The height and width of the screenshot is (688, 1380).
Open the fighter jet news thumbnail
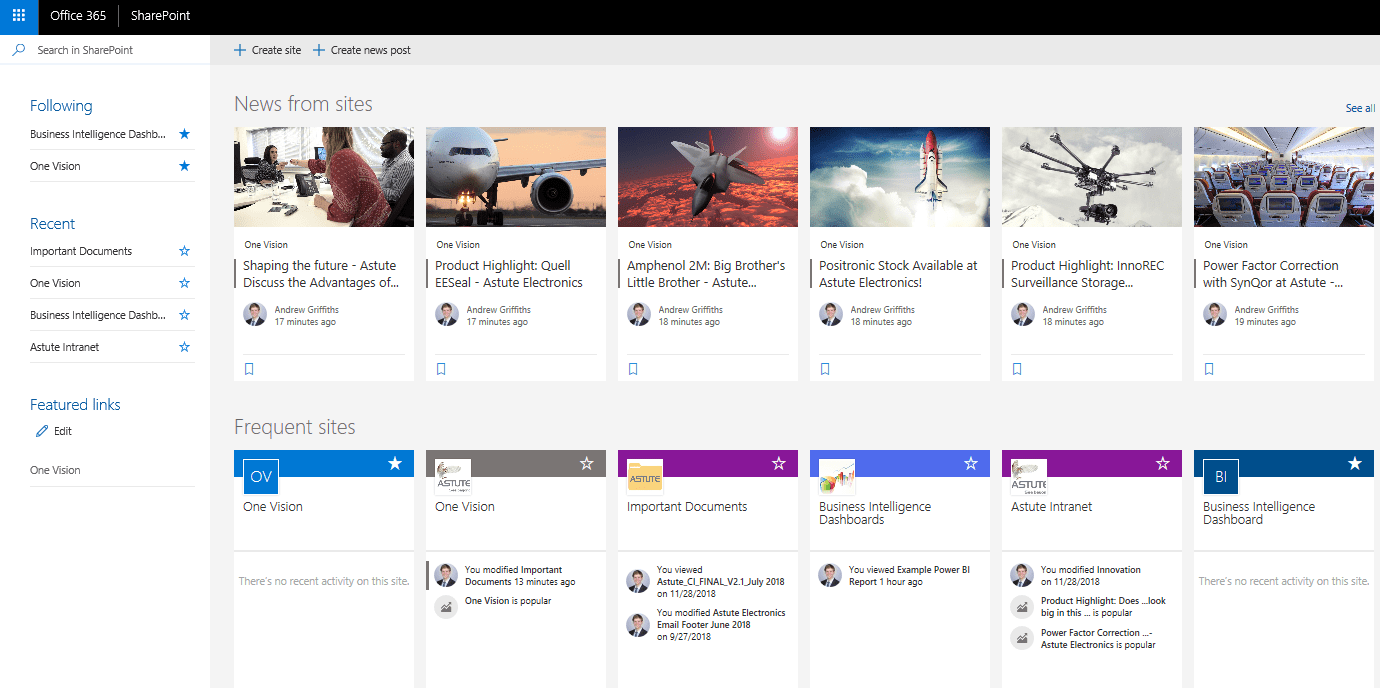tap(708, 177)
